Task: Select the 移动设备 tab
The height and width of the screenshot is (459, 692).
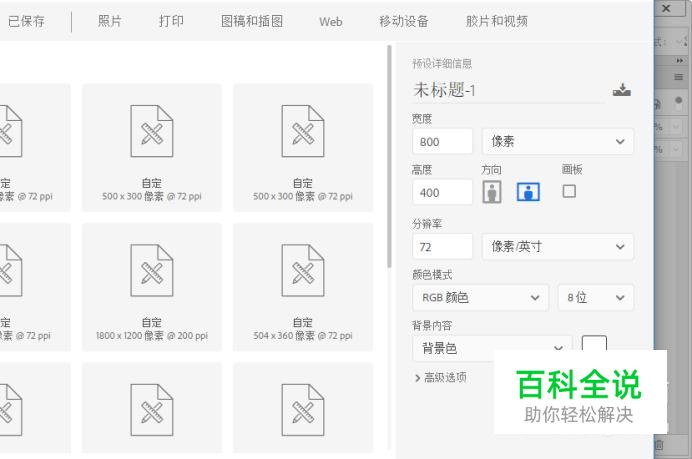Action: [404, 21]
